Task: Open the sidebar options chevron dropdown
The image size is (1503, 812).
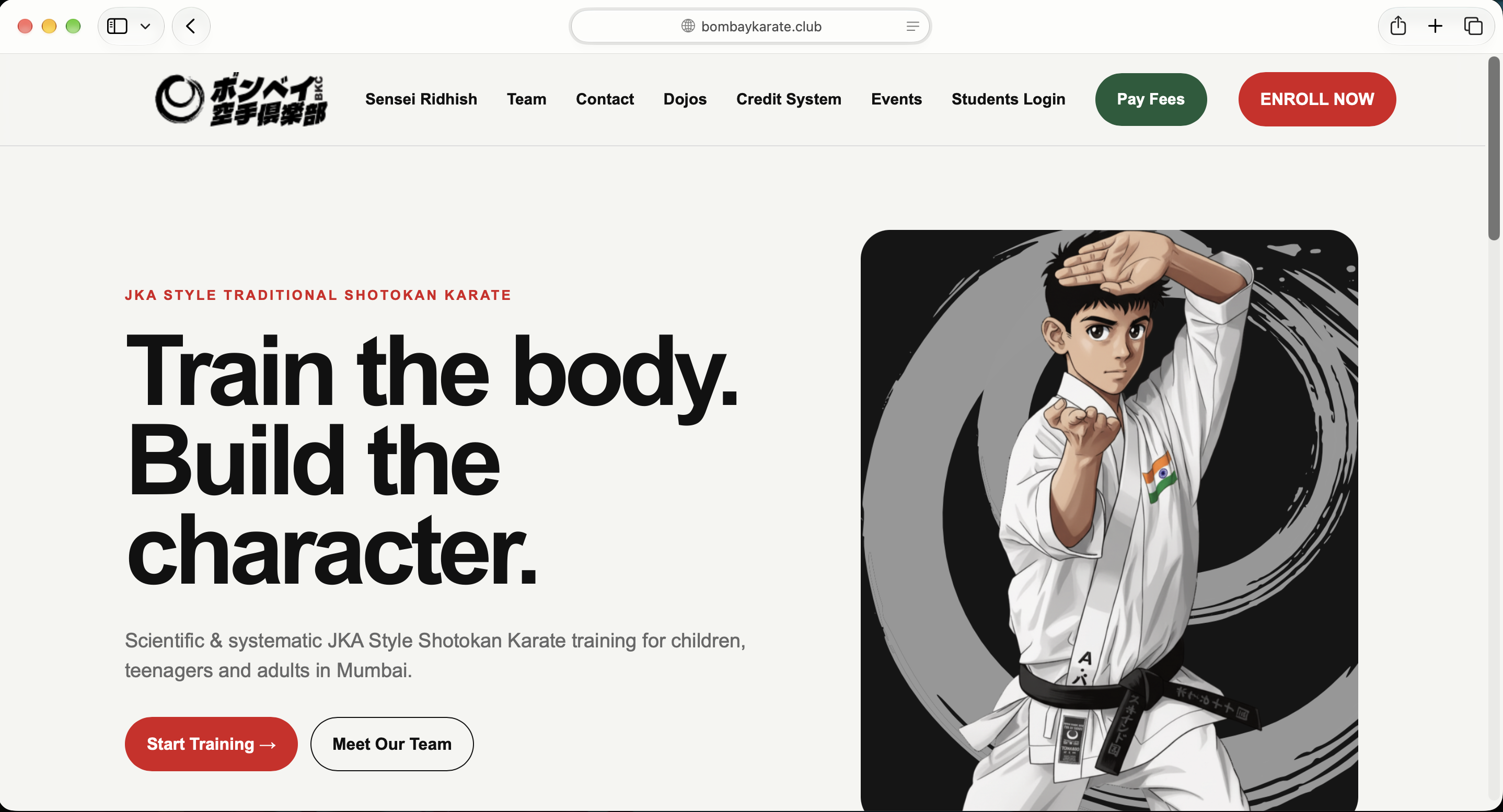Action: click(145, 26)
